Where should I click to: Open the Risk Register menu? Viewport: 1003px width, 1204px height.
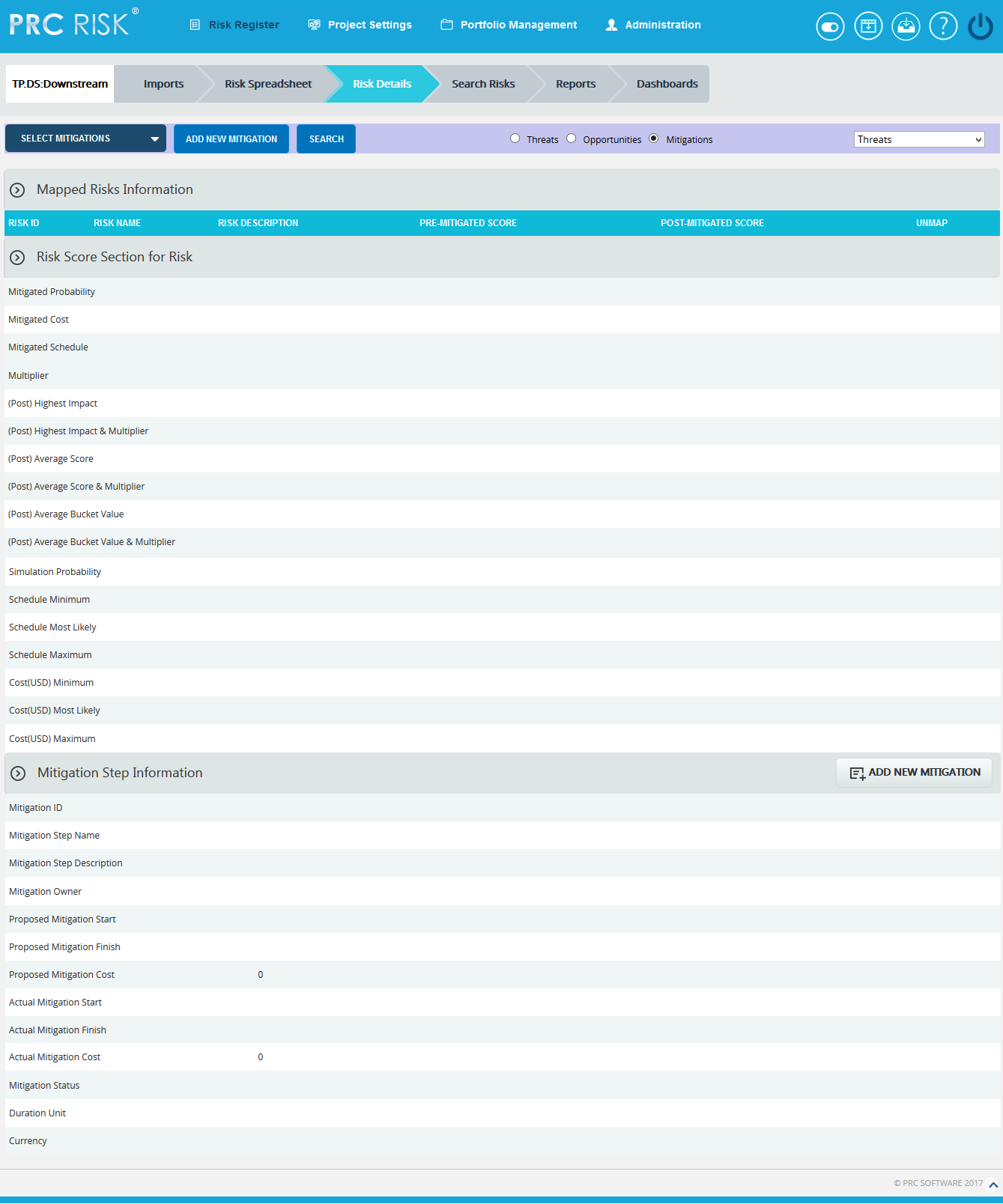coord(244,25)
